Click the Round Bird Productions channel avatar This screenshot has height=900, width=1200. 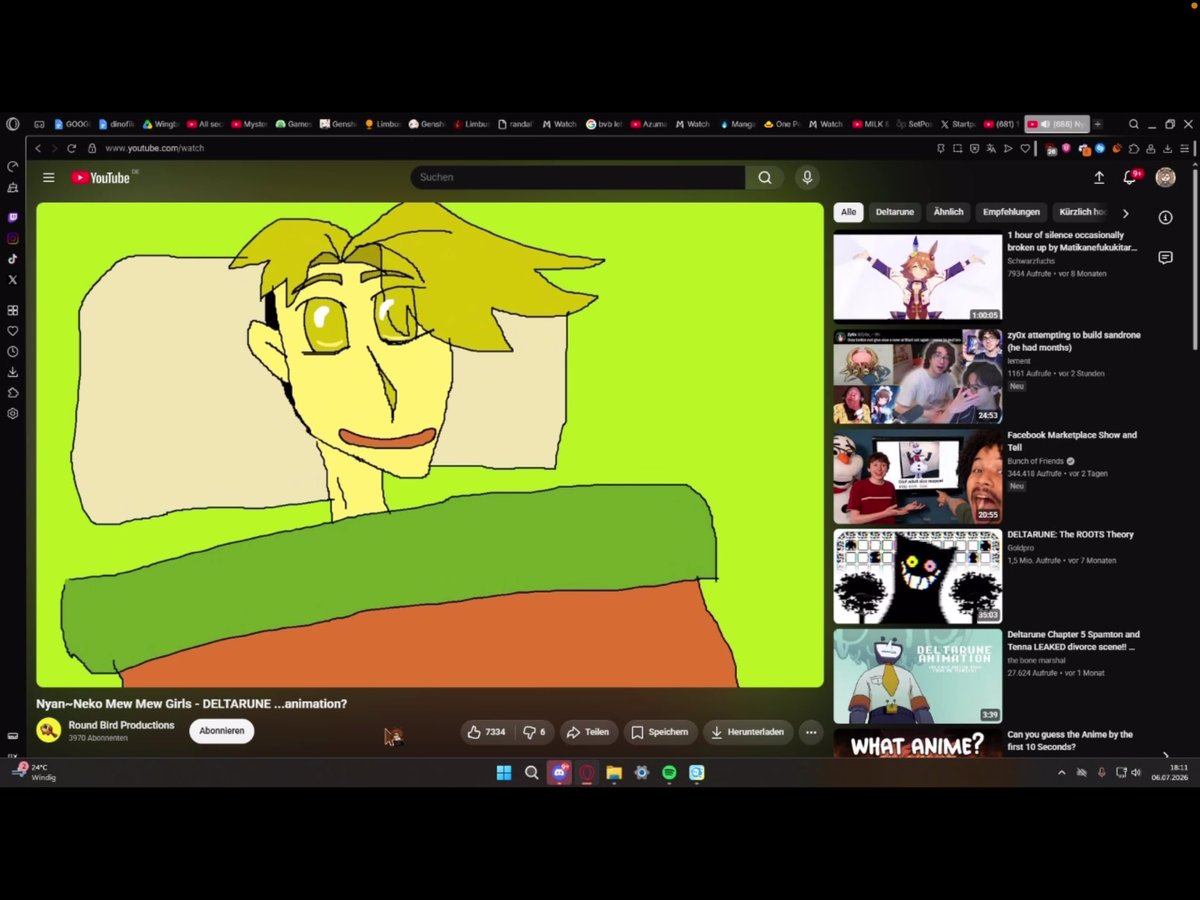coord(49,730)
